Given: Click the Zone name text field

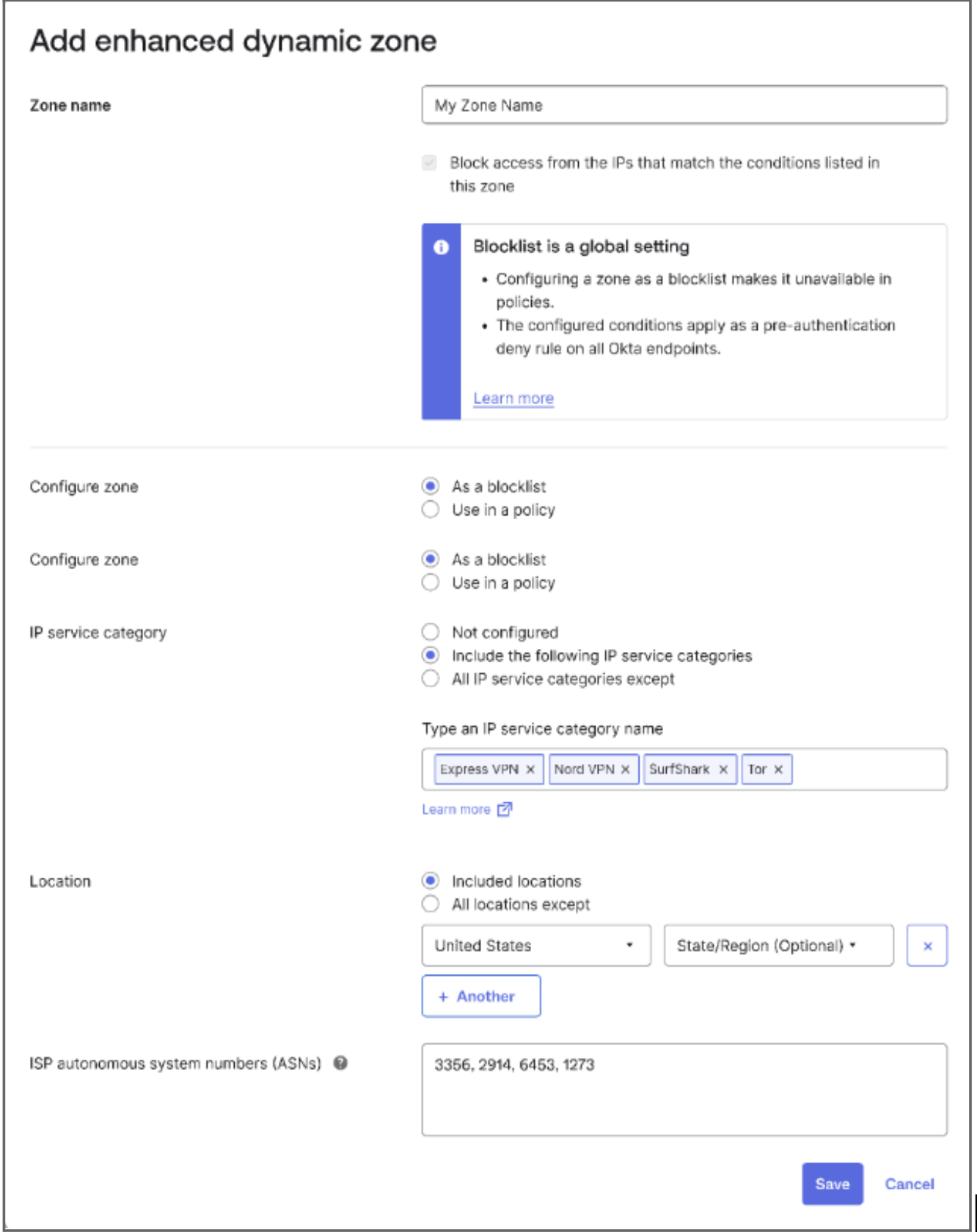Looking at the screenshot, I should click(x=684, y=106).
